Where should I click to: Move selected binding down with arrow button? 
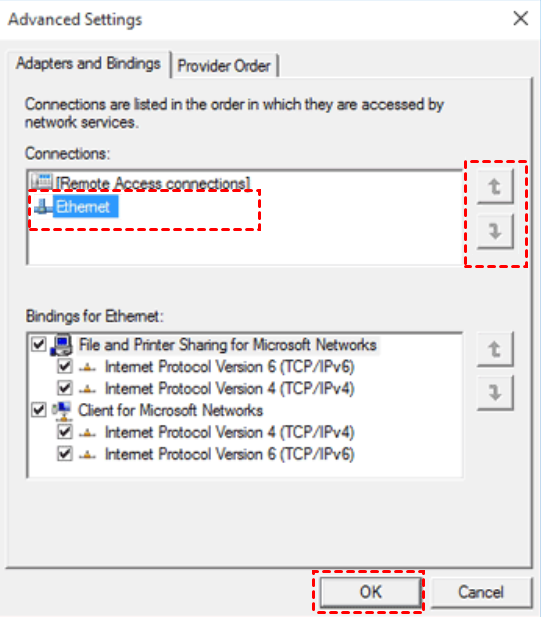point(495,393)
